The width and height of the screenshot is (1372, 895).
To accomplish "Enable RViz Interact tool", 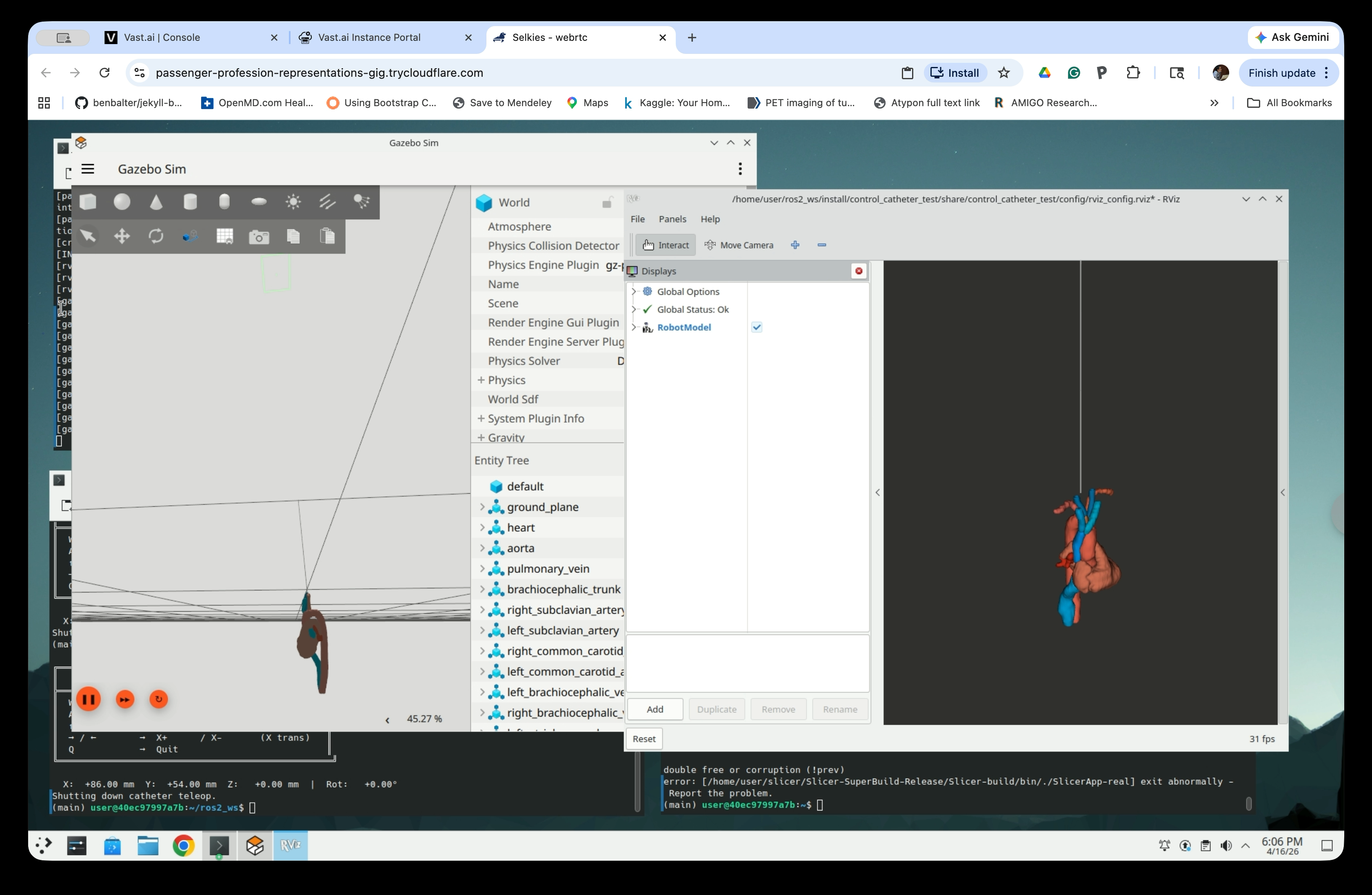I will 666,245.
